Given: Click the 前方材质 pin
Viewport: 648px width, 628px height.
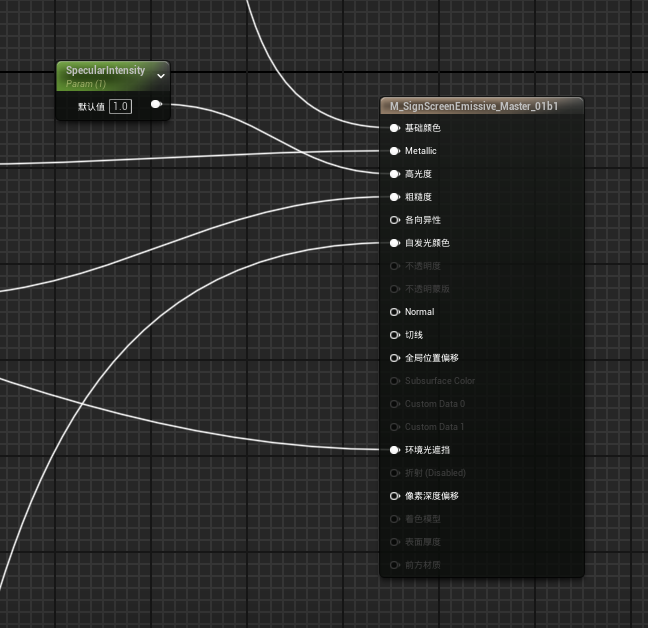Looking at the screenshot, I should [395, 565].
